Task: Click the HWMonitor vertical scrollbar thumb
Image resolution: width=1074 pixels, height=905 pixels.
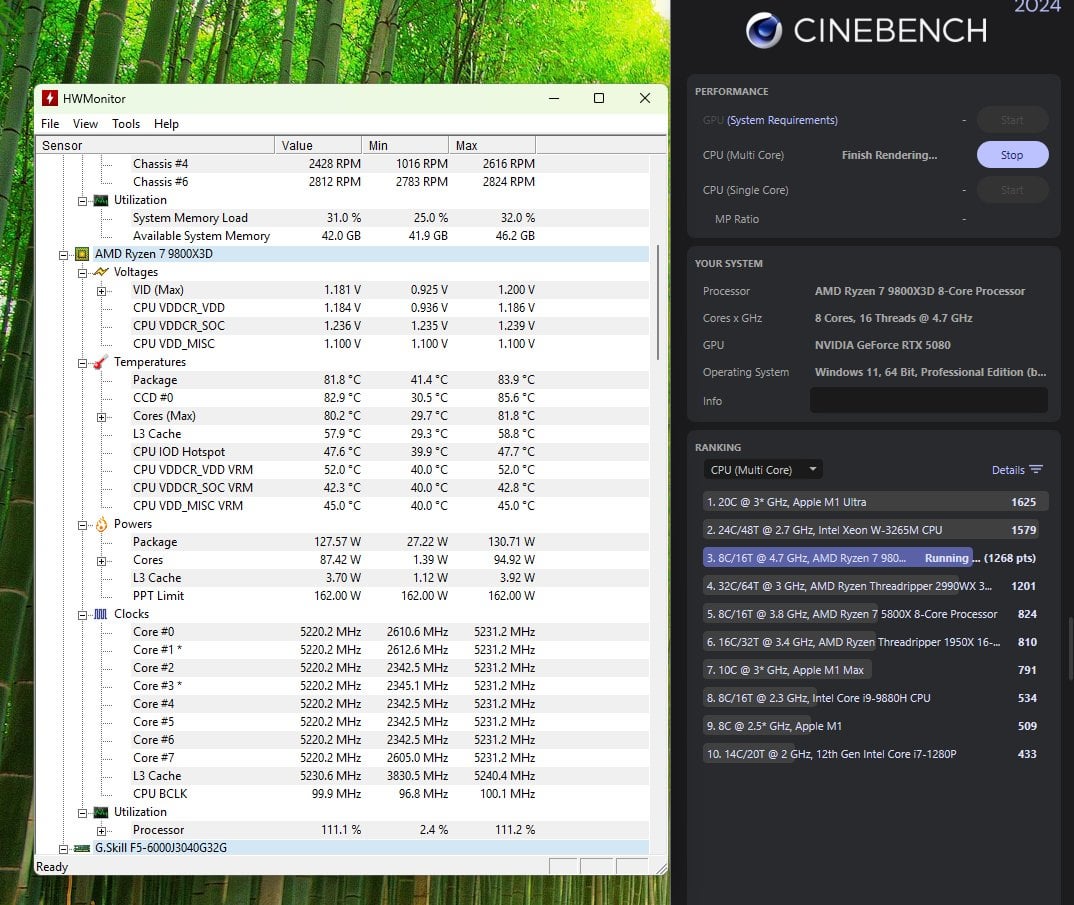Action: coord(658,302)
